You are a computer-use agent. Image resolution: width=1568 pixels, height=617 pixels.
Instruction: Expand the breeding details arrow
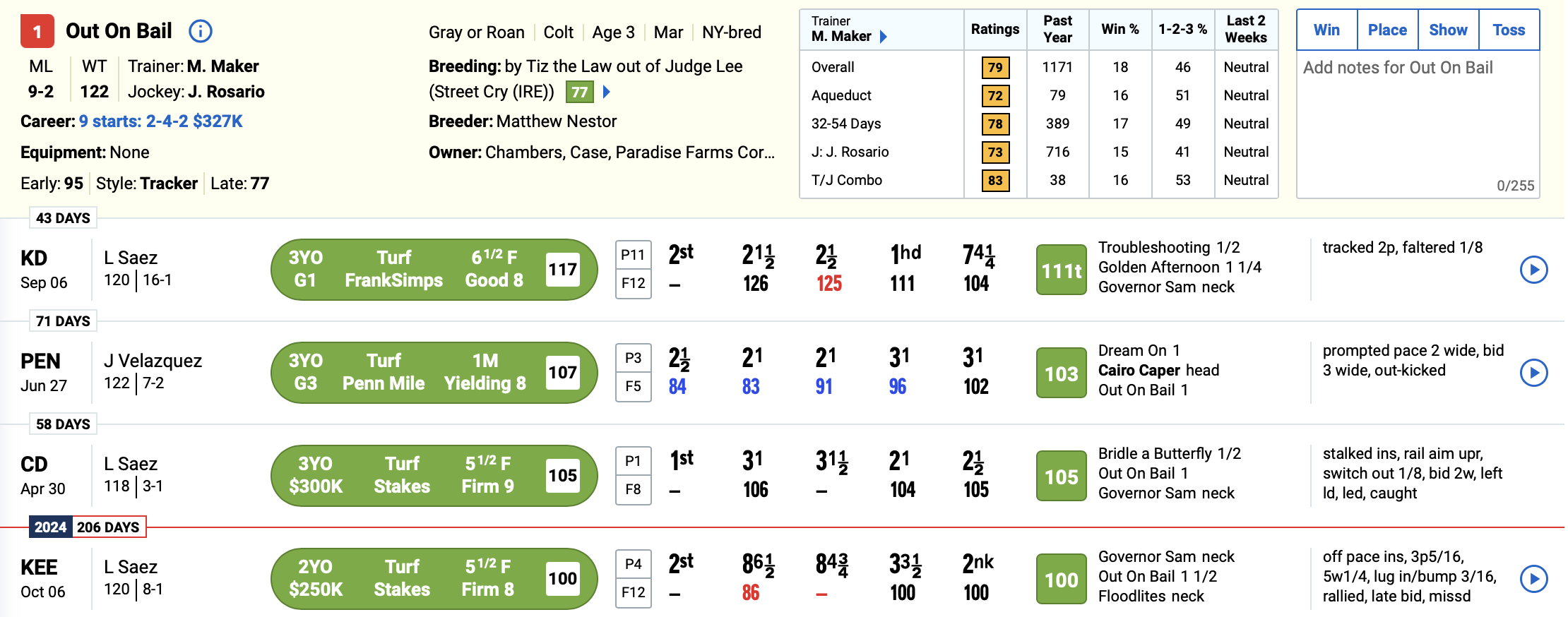coord(607,92)
